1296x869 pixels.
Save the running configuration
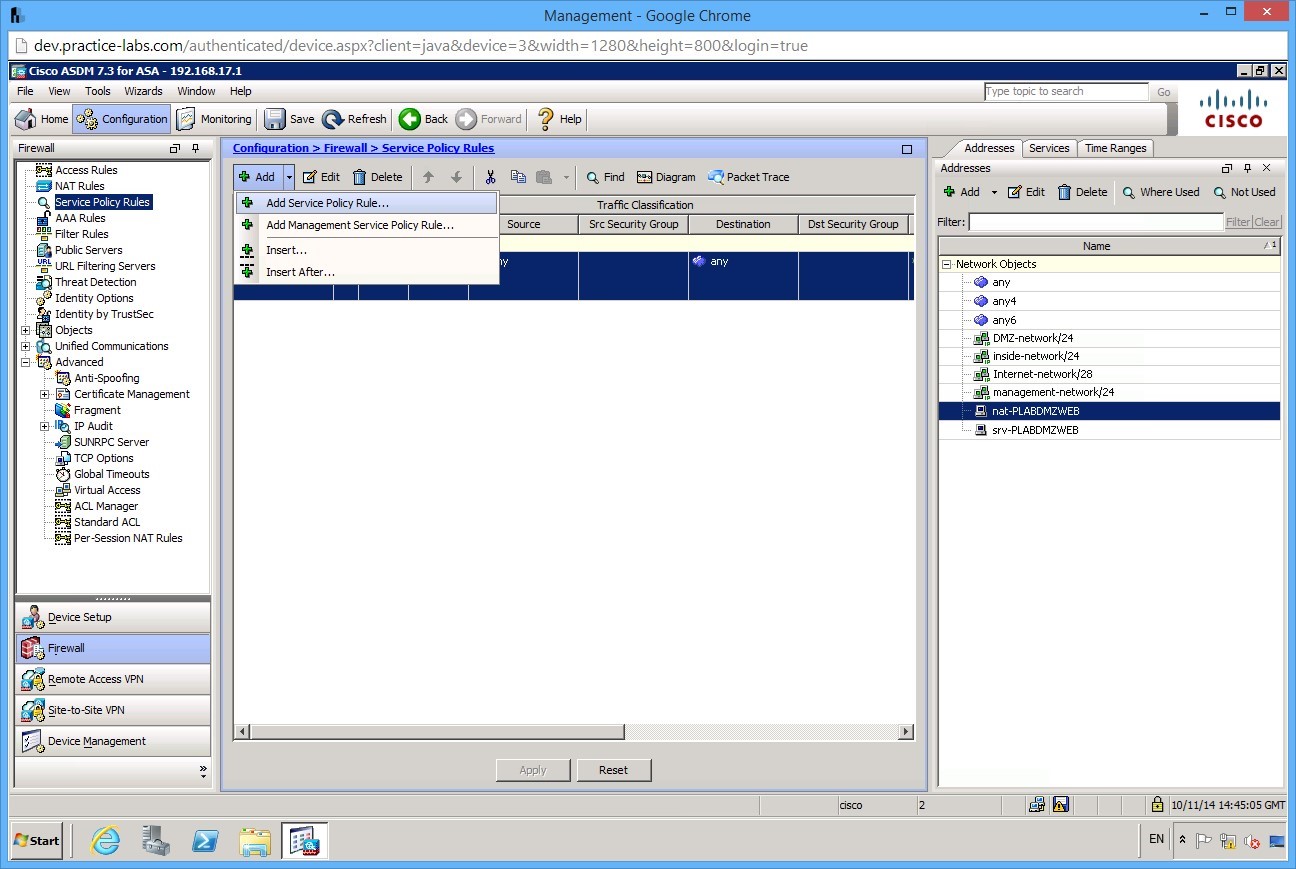click(x=288, y=119)
